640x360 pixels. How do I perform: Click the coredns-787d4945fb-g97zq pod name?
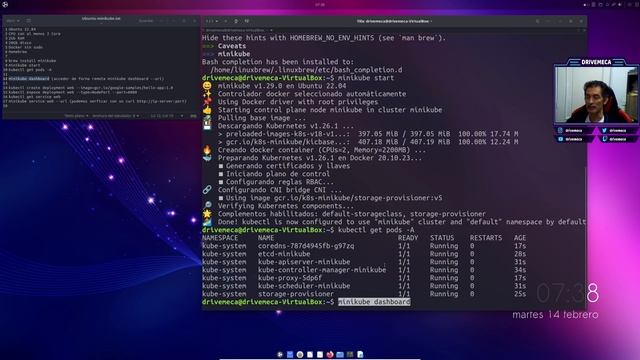pyautogui.click(x=306, y=246)
